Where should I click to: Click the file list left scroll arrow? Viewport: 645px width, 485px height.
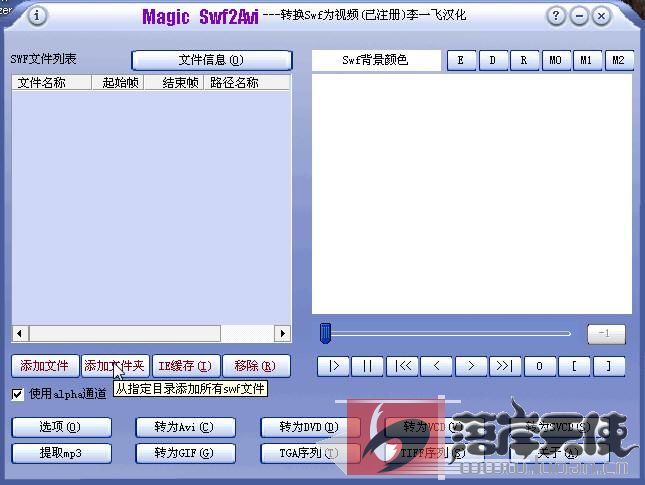[x=19, y=334]
